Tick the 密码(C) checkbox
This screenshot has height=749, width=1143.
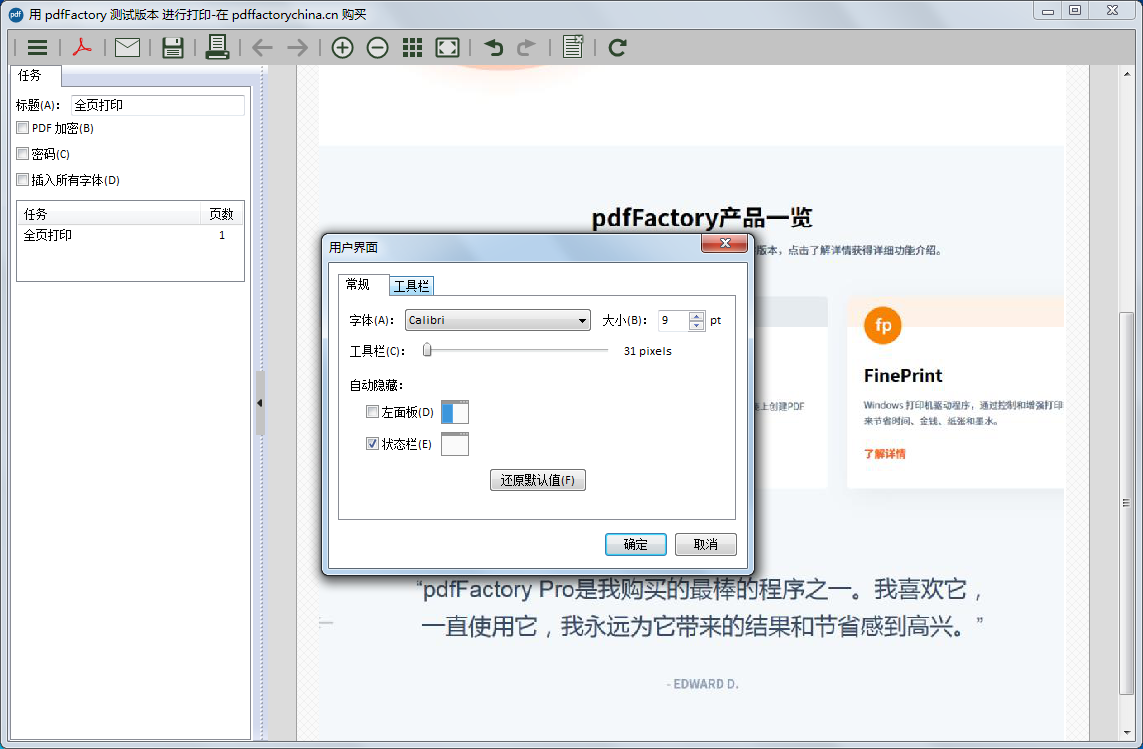click(23, 154)
